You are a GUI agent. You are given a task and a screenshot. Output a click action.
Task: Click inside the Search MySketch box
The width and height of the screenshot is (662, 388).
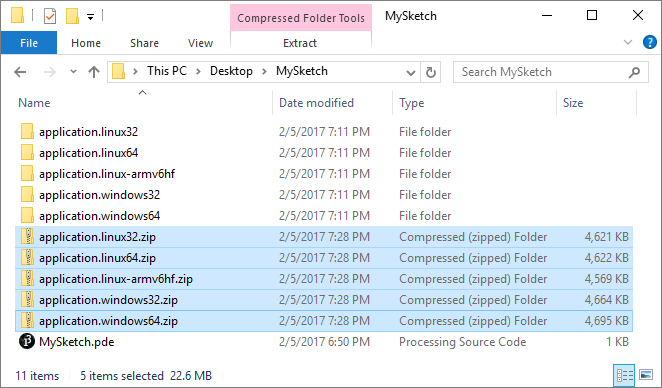point(543,72)
